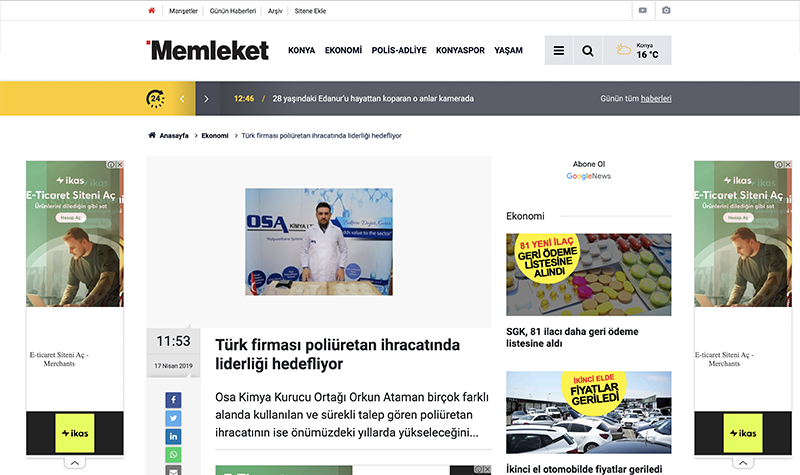Open the Ekonomi breadcrumb link

point(215,136)
